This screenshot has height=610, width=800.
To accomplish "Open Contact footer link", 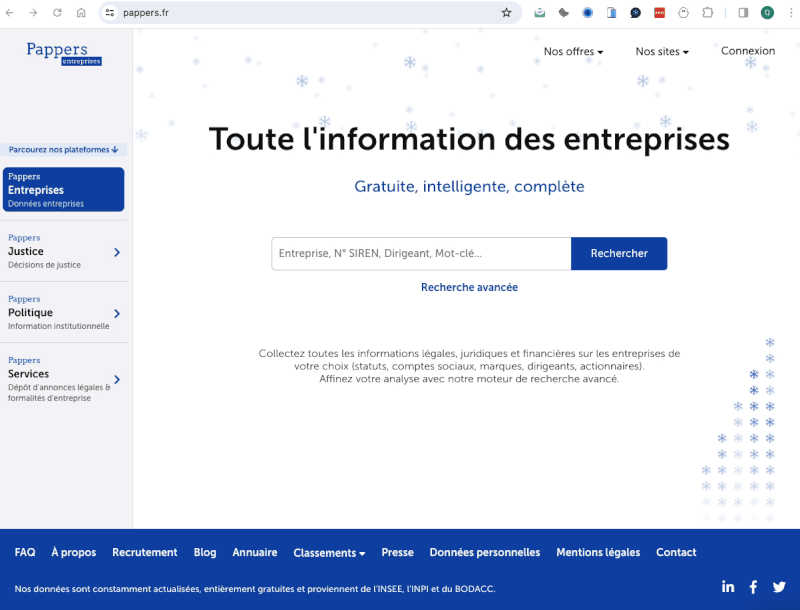I will click(676, 552).
